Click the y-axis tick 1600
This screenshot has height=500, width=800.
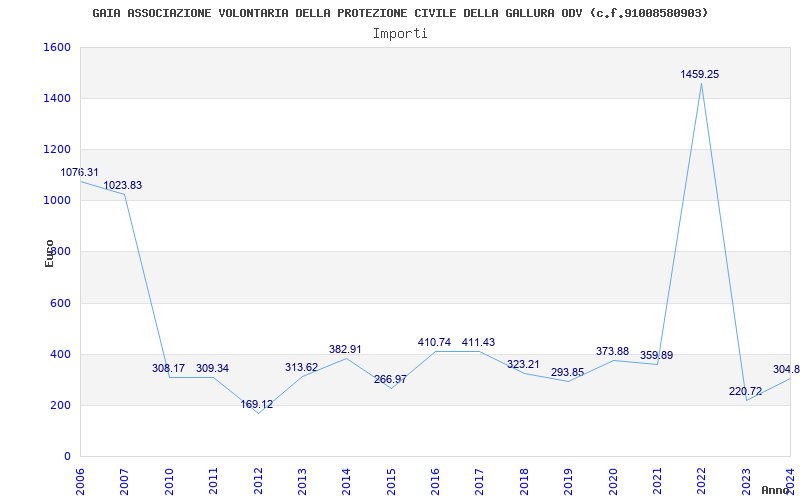pos(57,47)
